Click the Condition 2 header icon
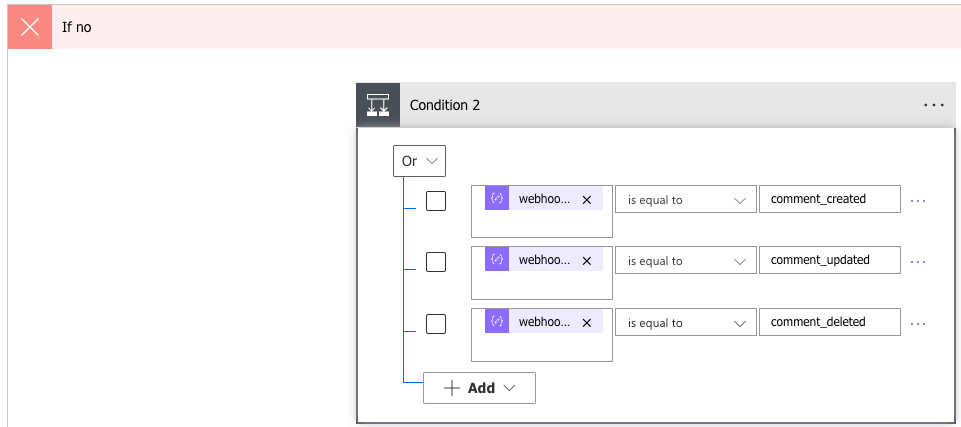The width and height of the screenshot is (961, 427). pos(378,105)
